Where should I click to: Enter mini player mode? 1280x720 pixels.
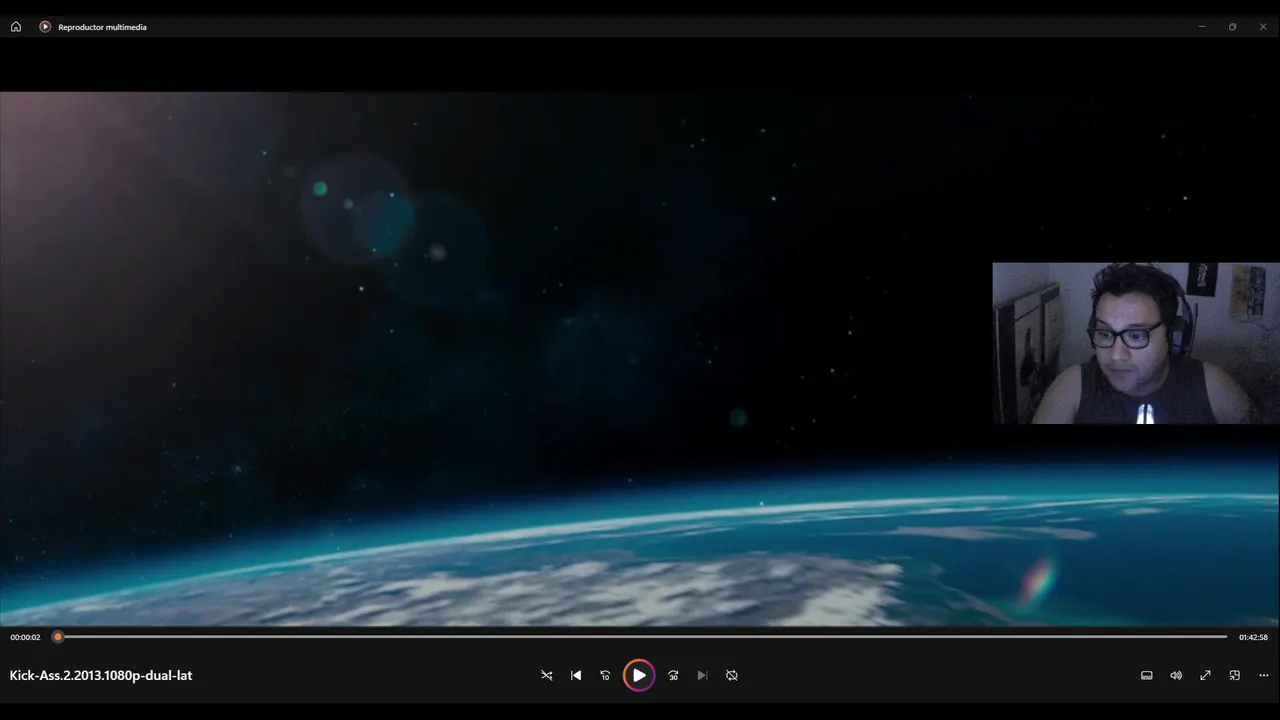point(1235,675)
